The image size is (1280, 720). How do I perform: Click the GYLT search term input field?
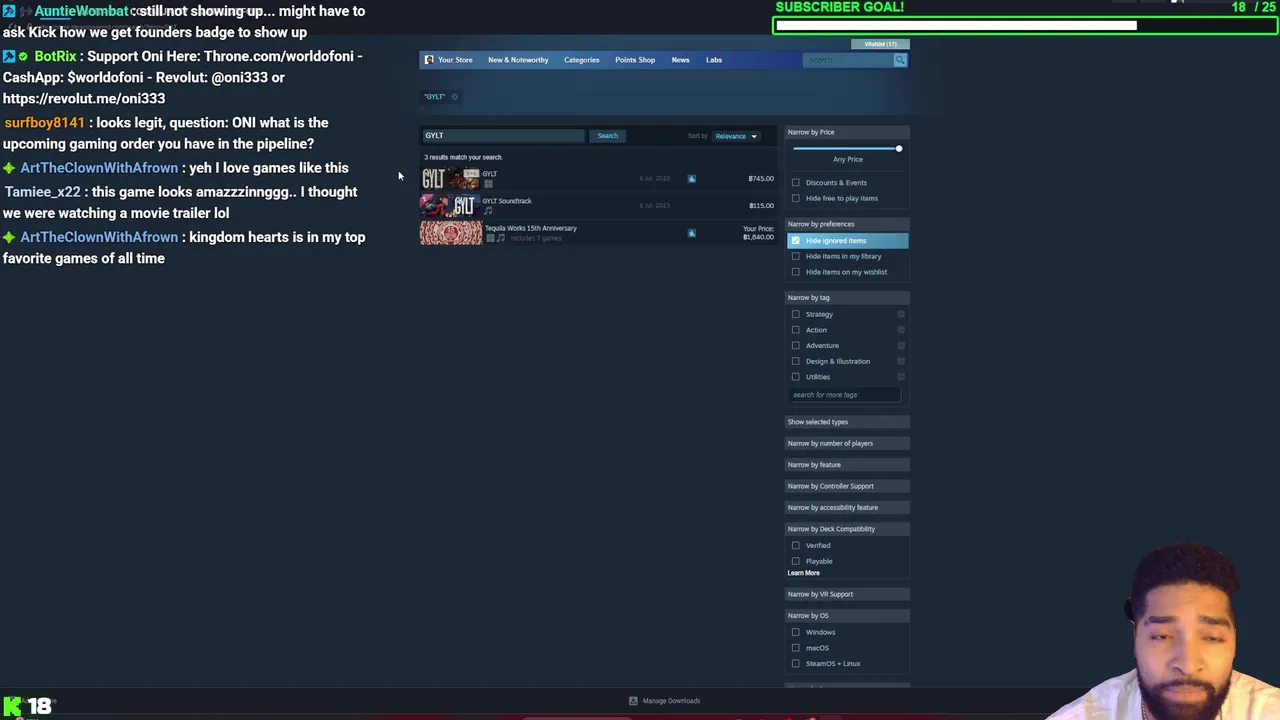pos(503,136)
